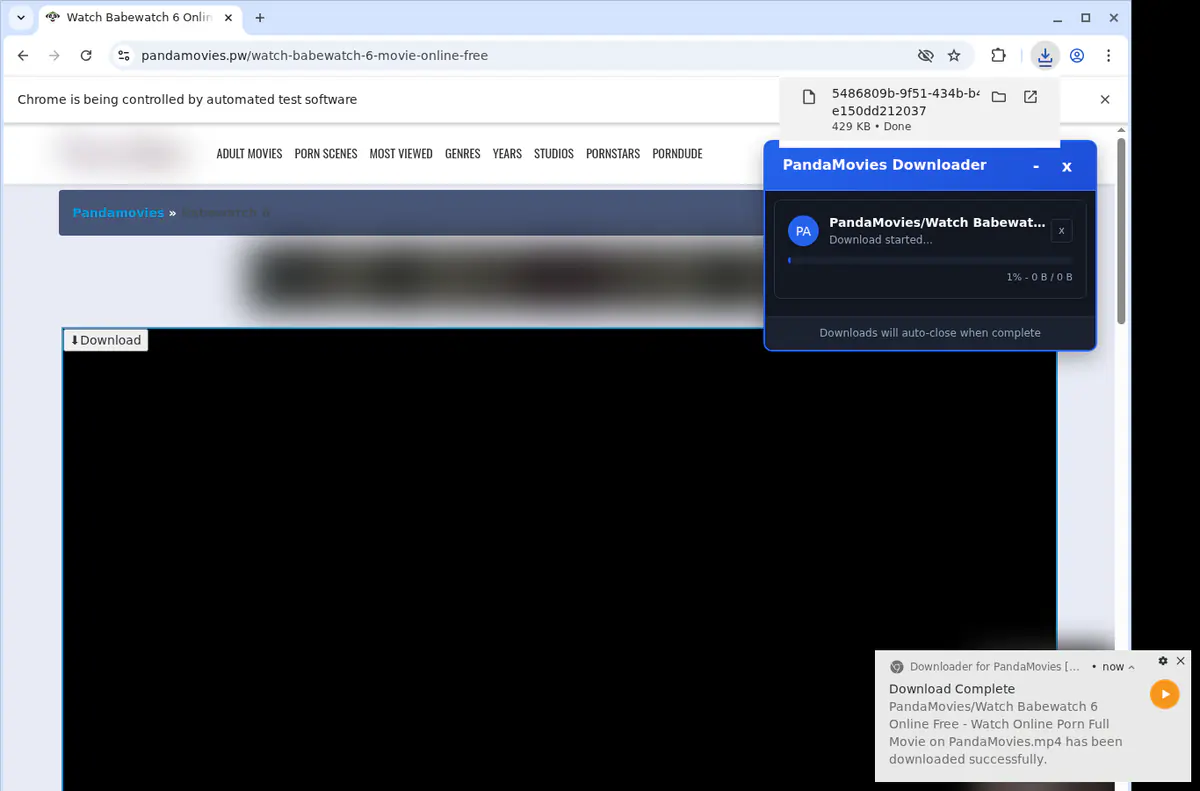1200x791 pixels.
Task: Open Porn Scenes menu
Action: coord(326,154)
